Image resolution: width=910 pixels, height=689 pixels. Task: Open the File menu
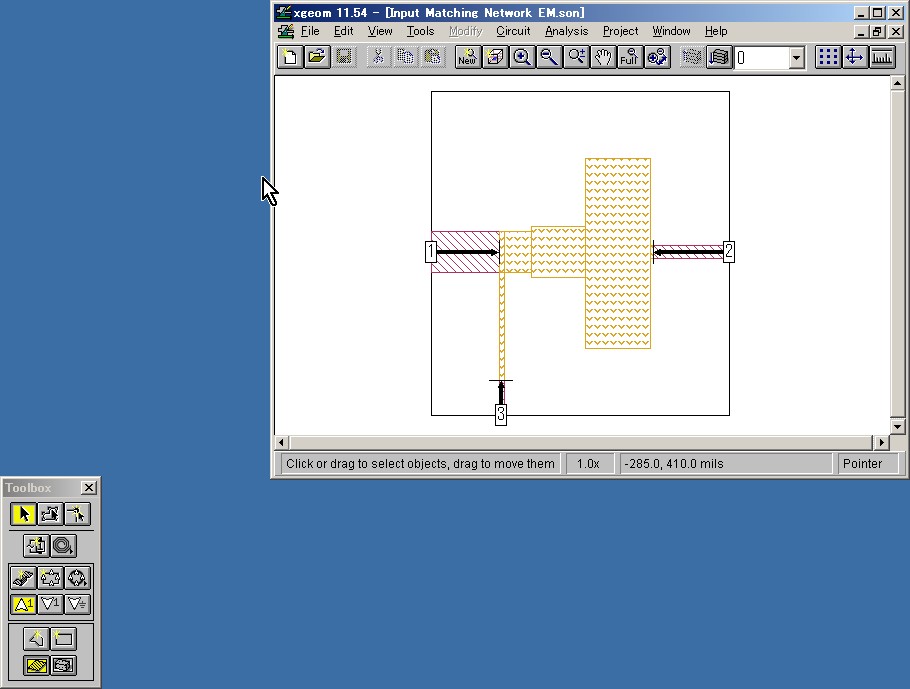click(310, 31)
